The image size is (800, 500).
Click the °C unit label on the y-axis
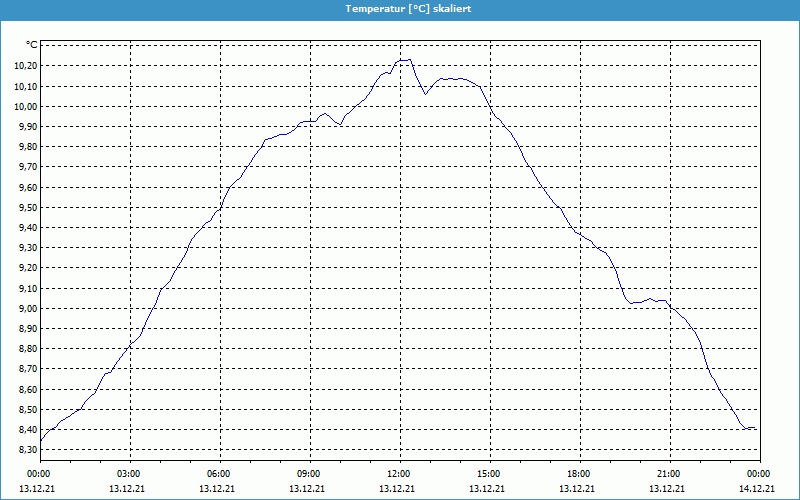pos(31,45)
